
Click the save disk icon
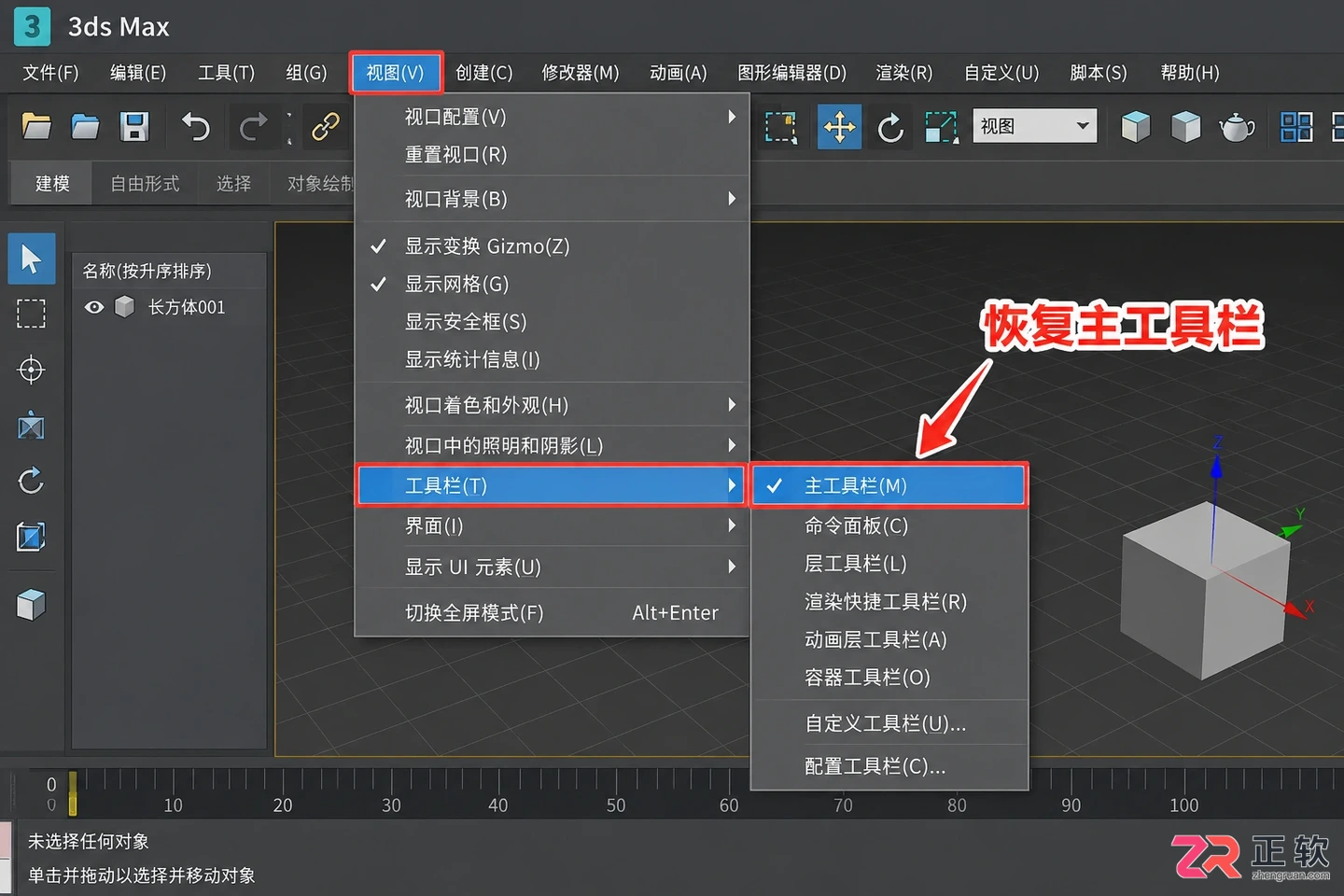[x=134, y=126]
